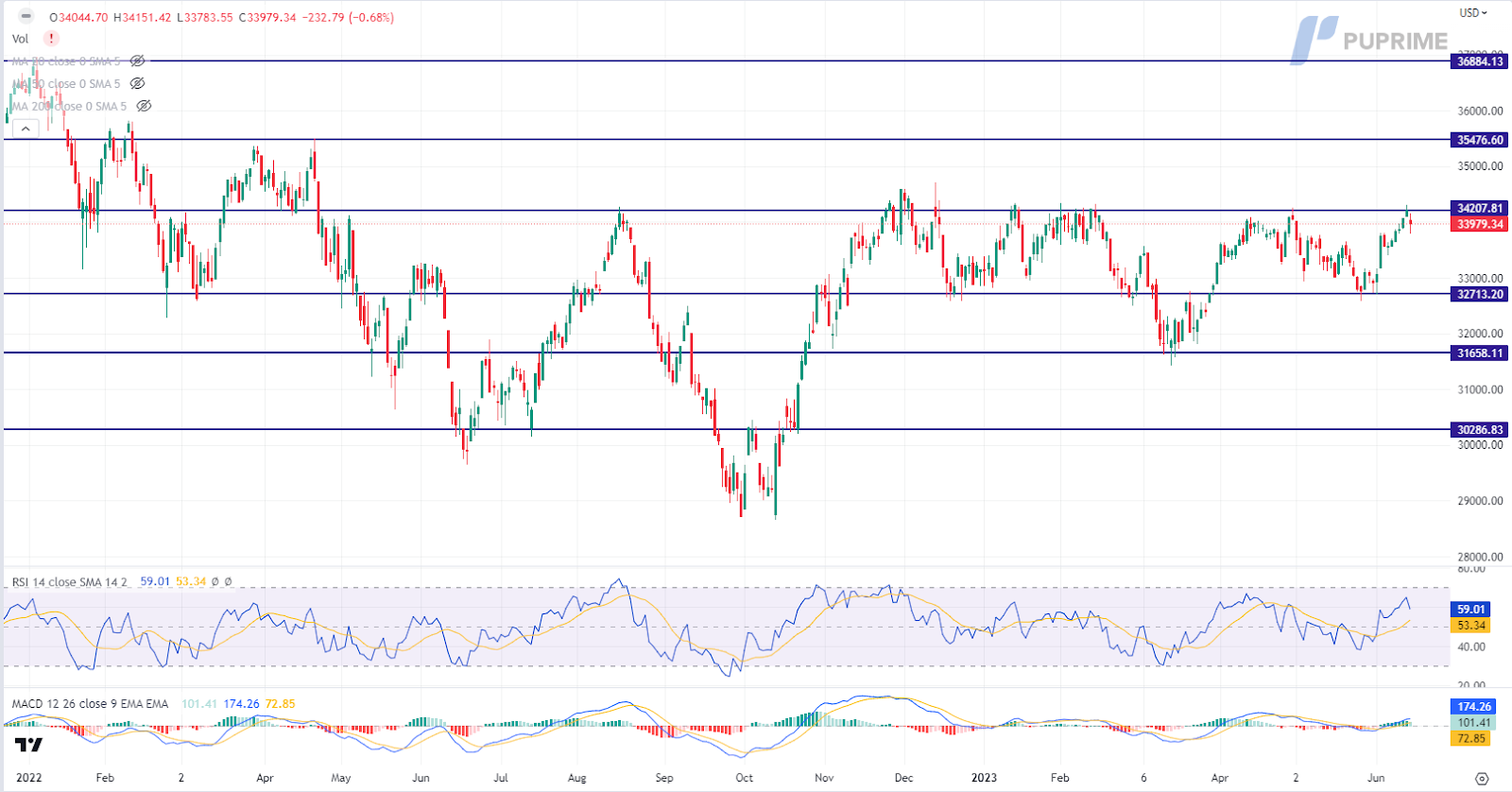The image size is (1512, 792).
Task: Click the 29000.00 price scale label
Action: click(1480, 501)
